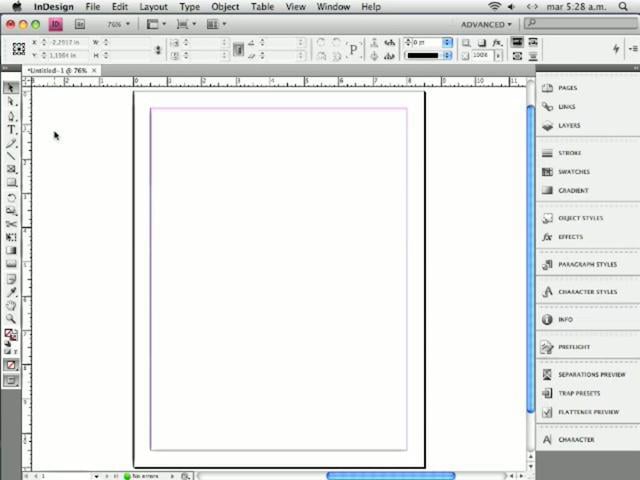
Task: Select the Eyedropper tool
Action: (11, 292)
